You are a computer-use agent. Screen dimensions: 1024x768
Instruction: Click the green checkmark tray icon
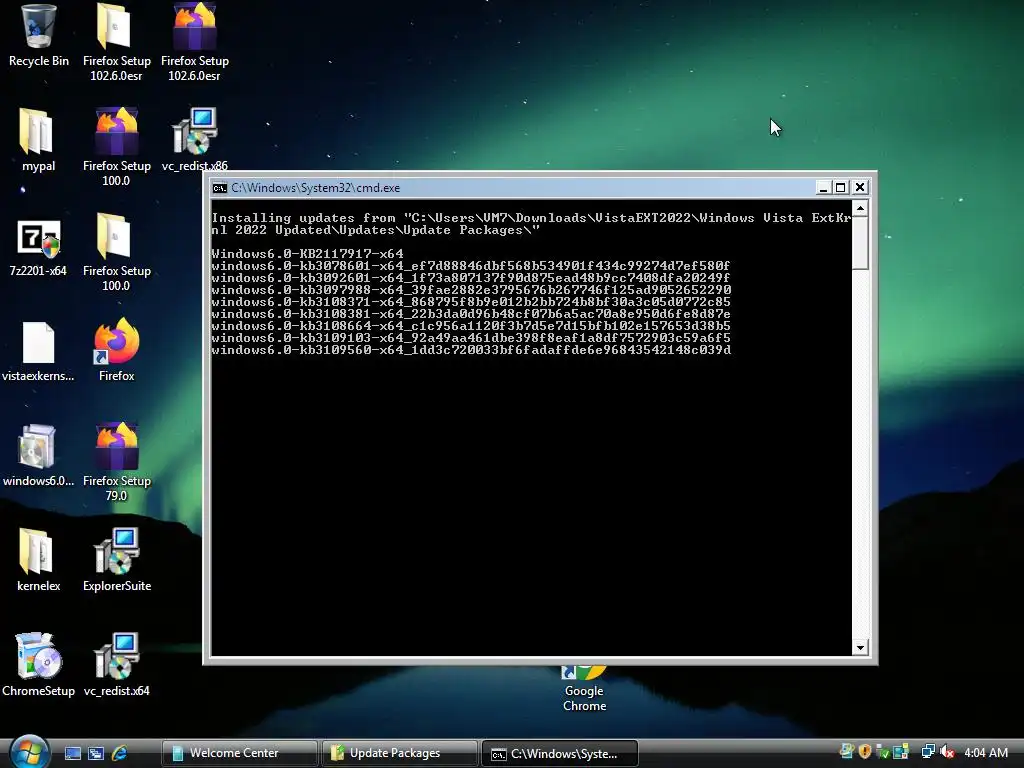pos(883,752)
